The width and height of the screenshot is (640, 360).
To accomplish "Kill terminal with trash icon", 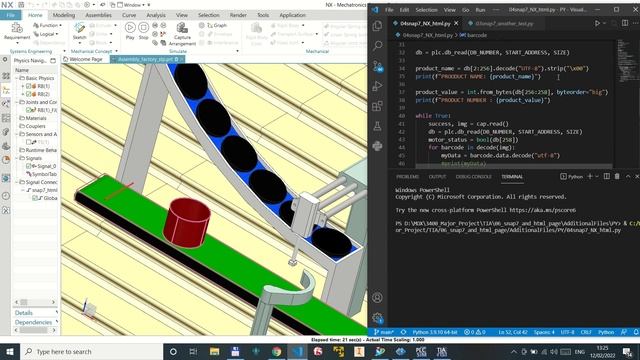I will (x=617, y=176).
